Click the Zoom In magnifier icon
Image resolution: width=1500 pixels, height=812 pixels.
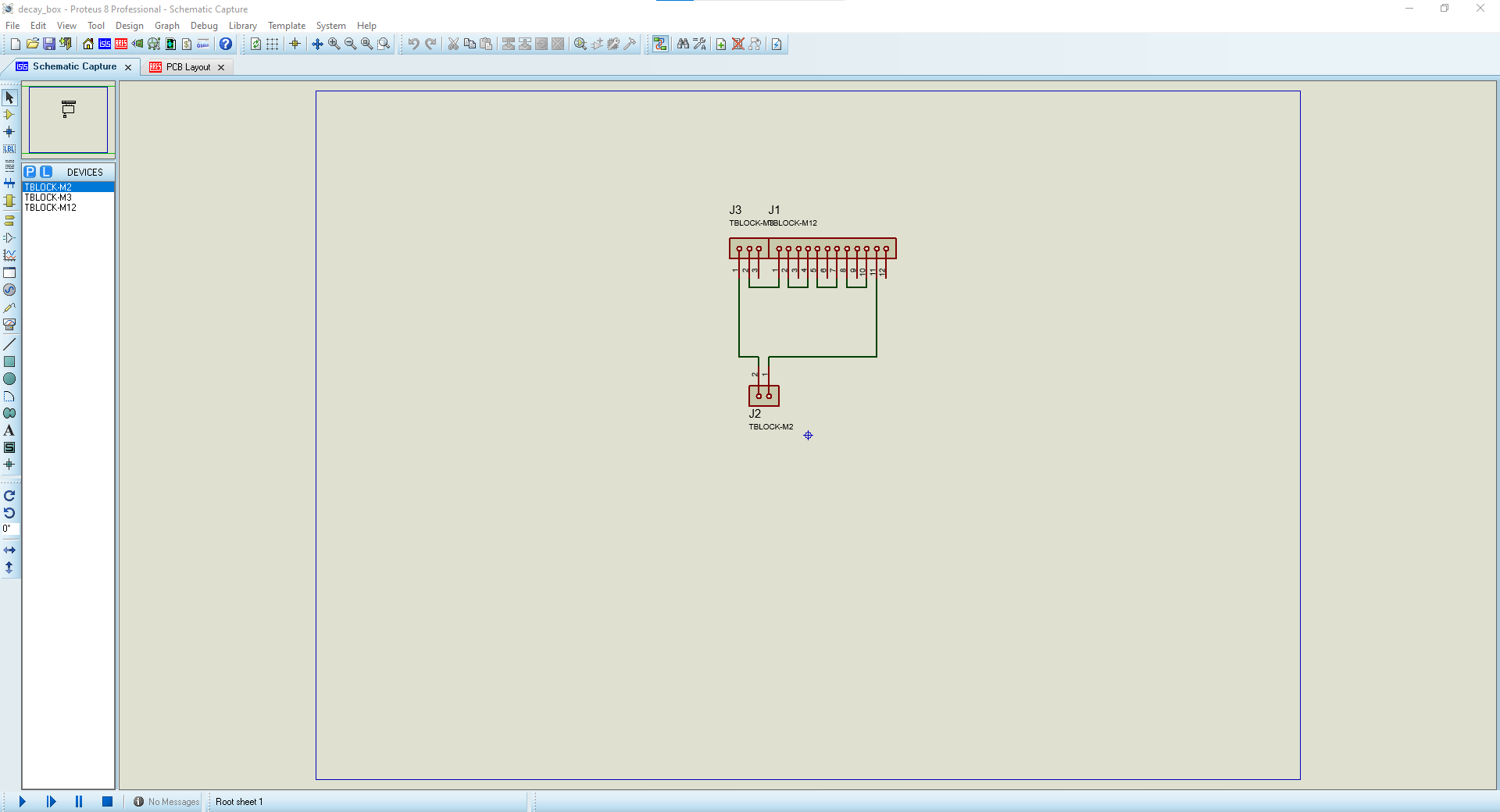point(334,44)
